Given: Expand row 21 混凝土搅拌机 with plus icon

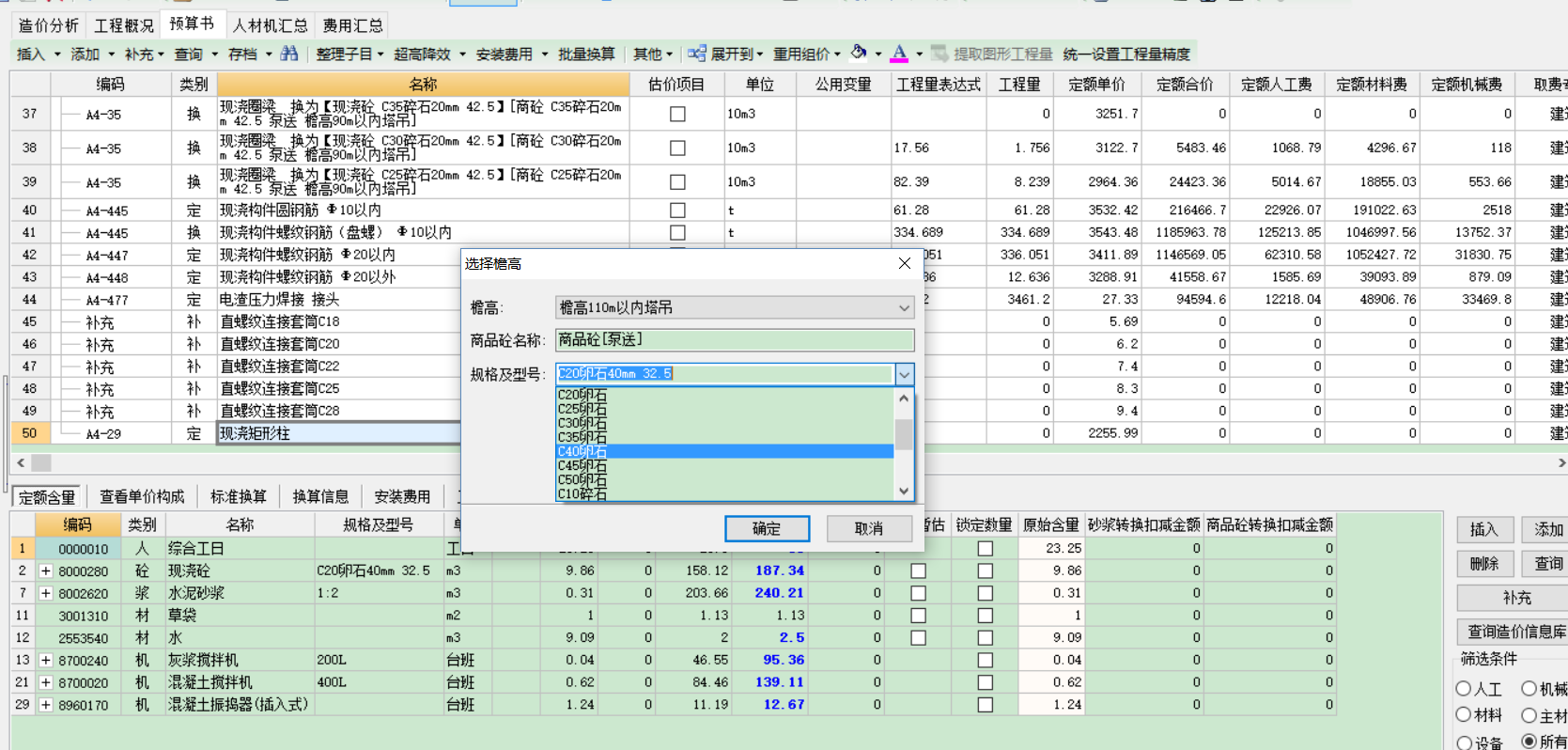Looking at the screenshot, I should (45, 682).
